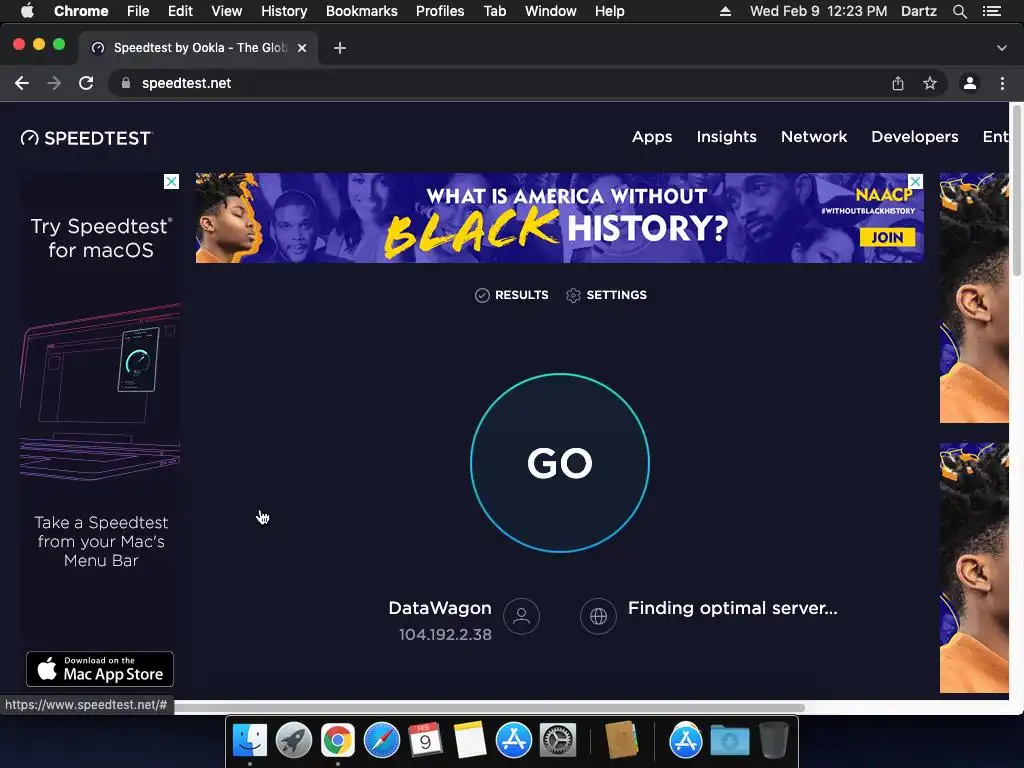Close the NAACP banner ad
1024x768 pixels.
(916, 181)
